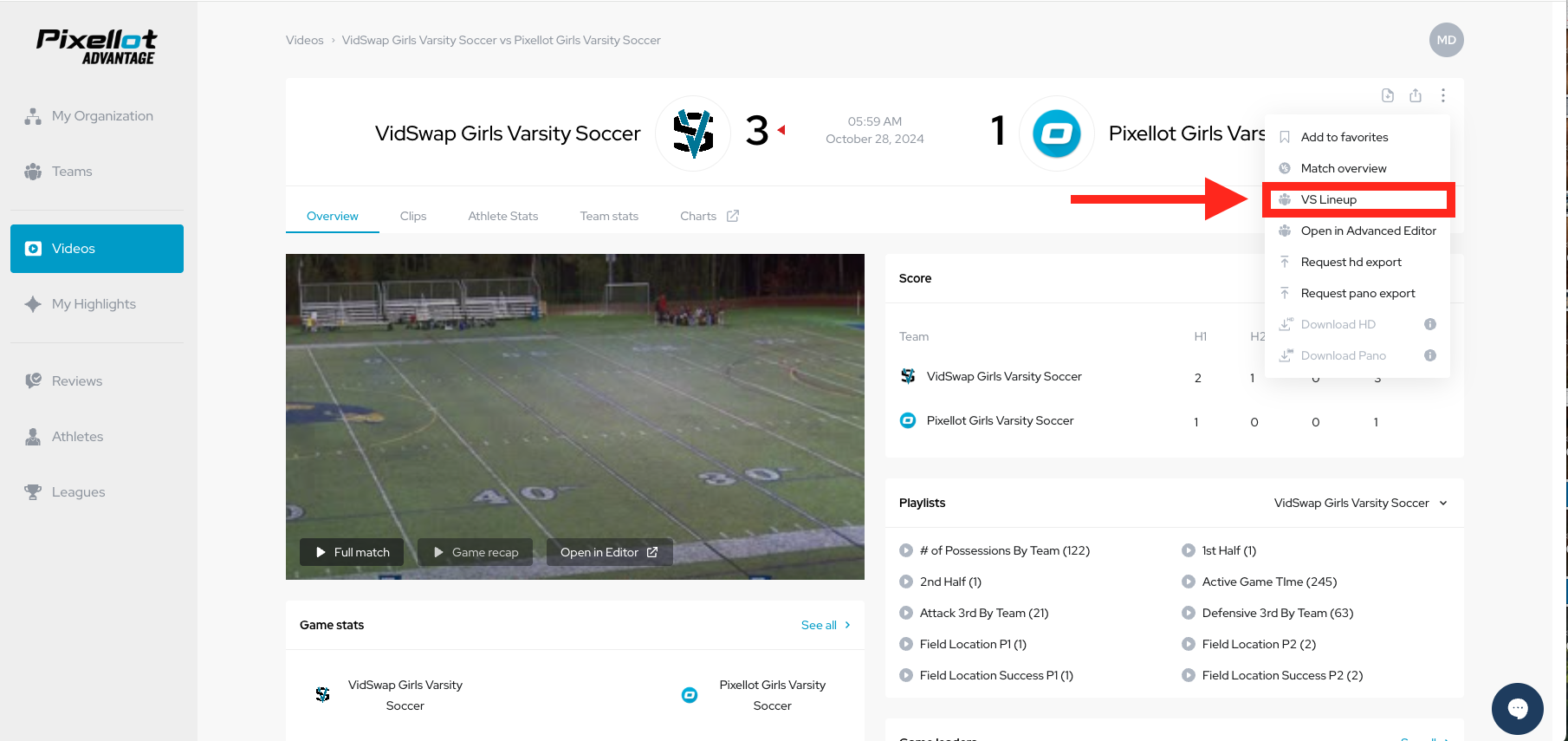The width and height of the screenshot is (1568, 741).
Task: Play Active Game TIme playlist
Action: (1260, 582)
